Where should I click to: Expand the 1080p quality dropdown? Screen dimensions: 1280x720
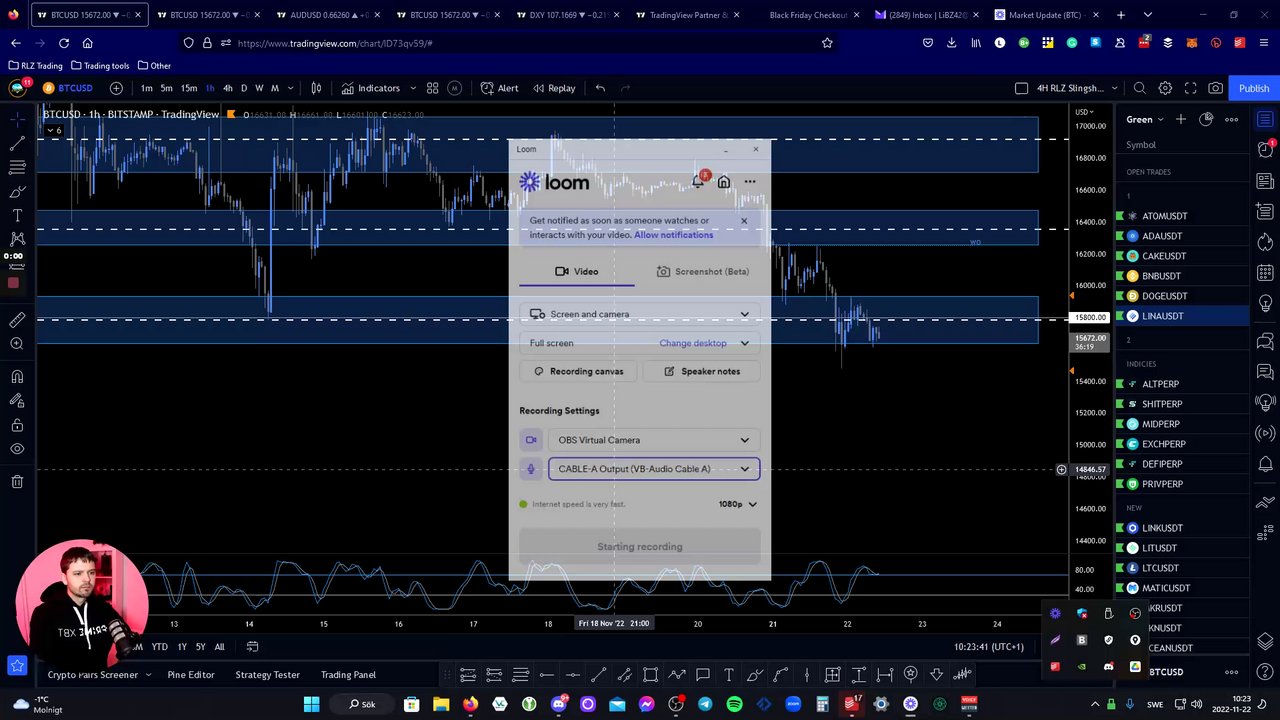click(x=738, y=504)
